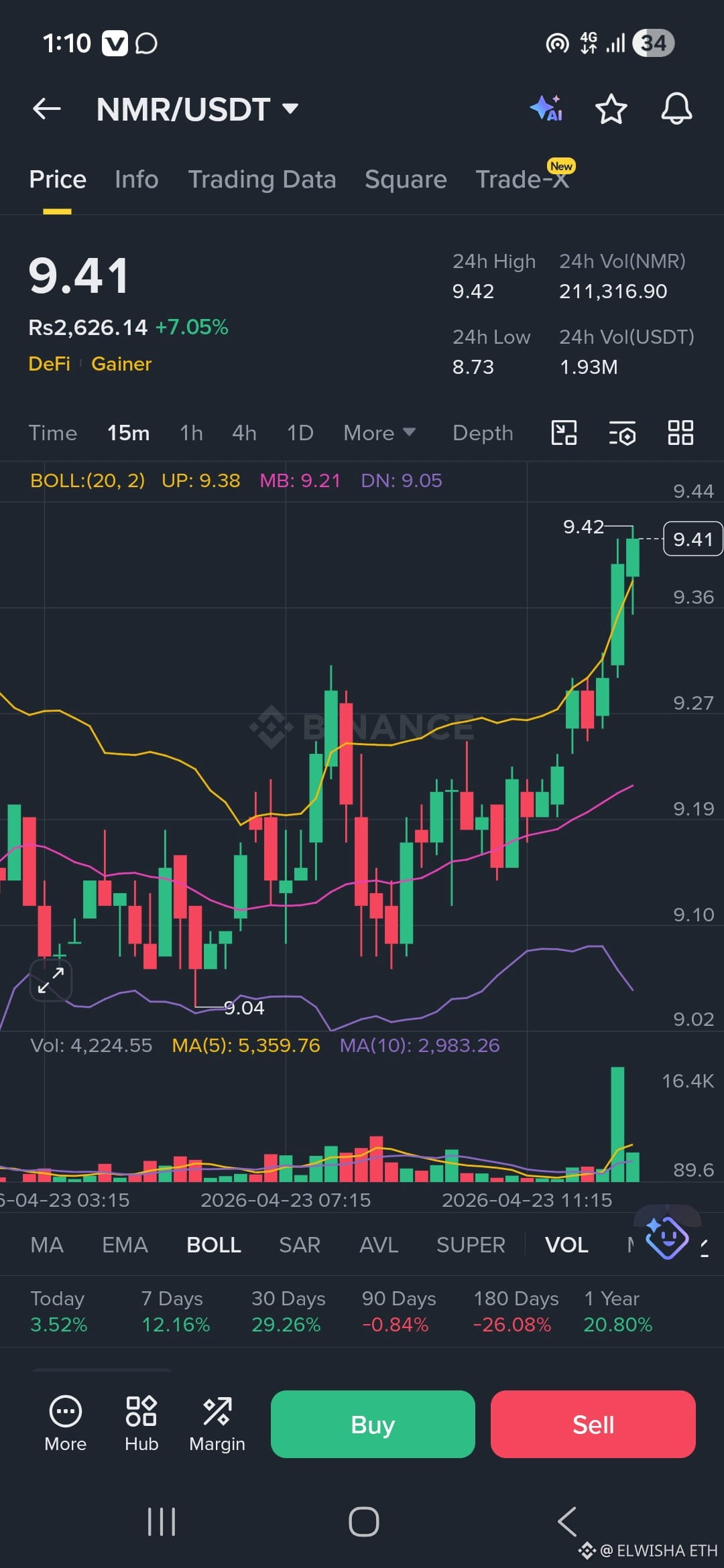Open the Square tab
Screen dimensions: 724x1568
406,180
